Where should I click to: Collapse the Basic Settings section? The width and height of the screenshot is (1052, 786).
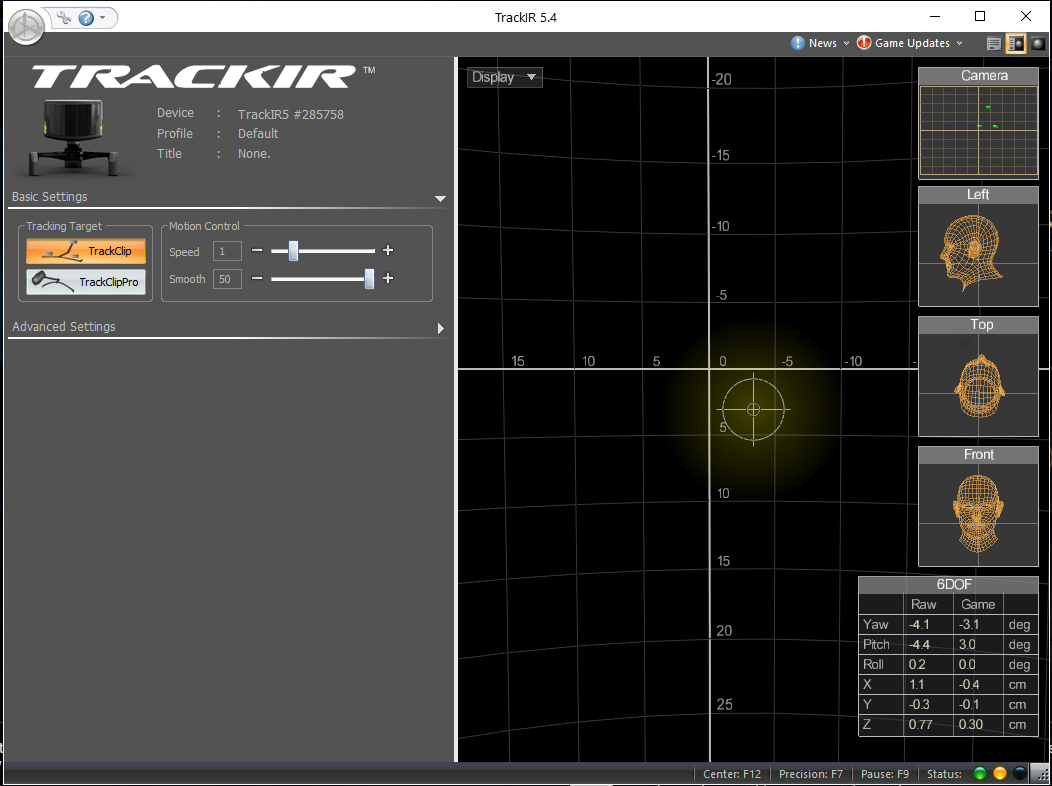440,199
